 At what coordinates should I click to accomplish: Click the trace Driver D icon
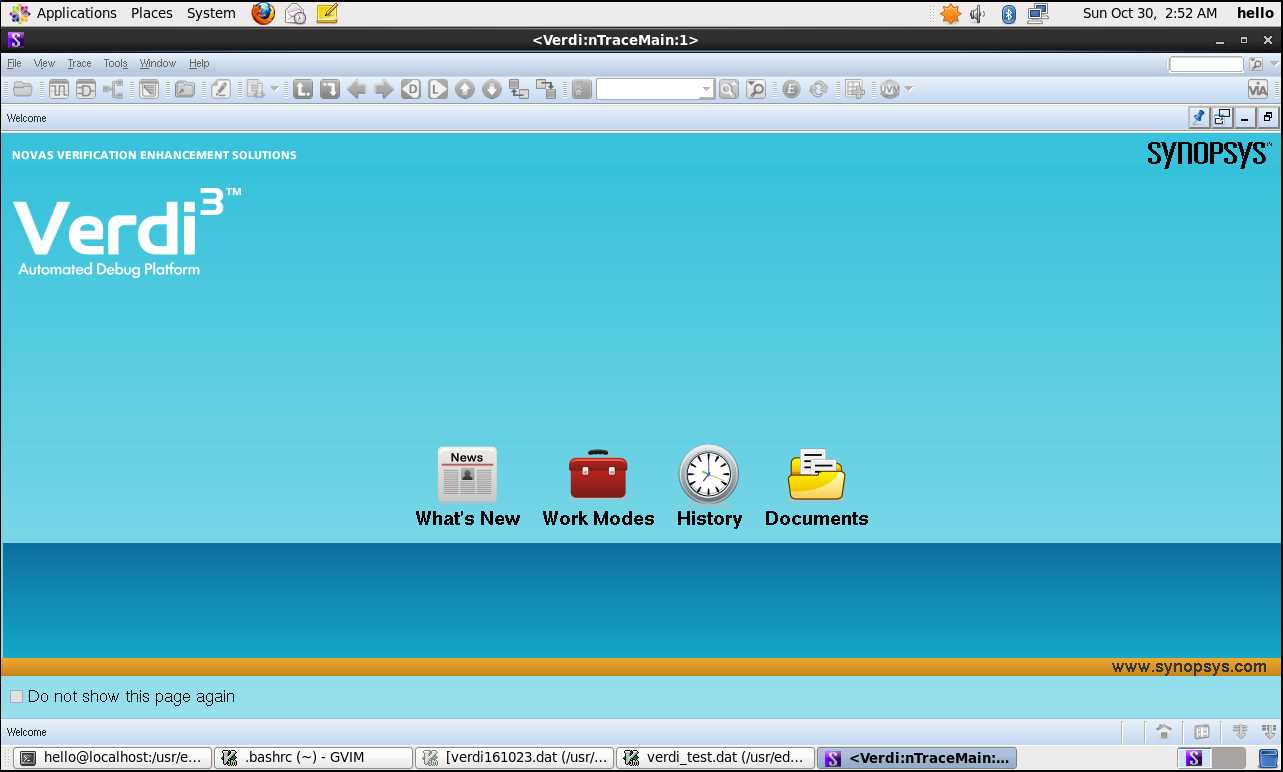[411, 89]
